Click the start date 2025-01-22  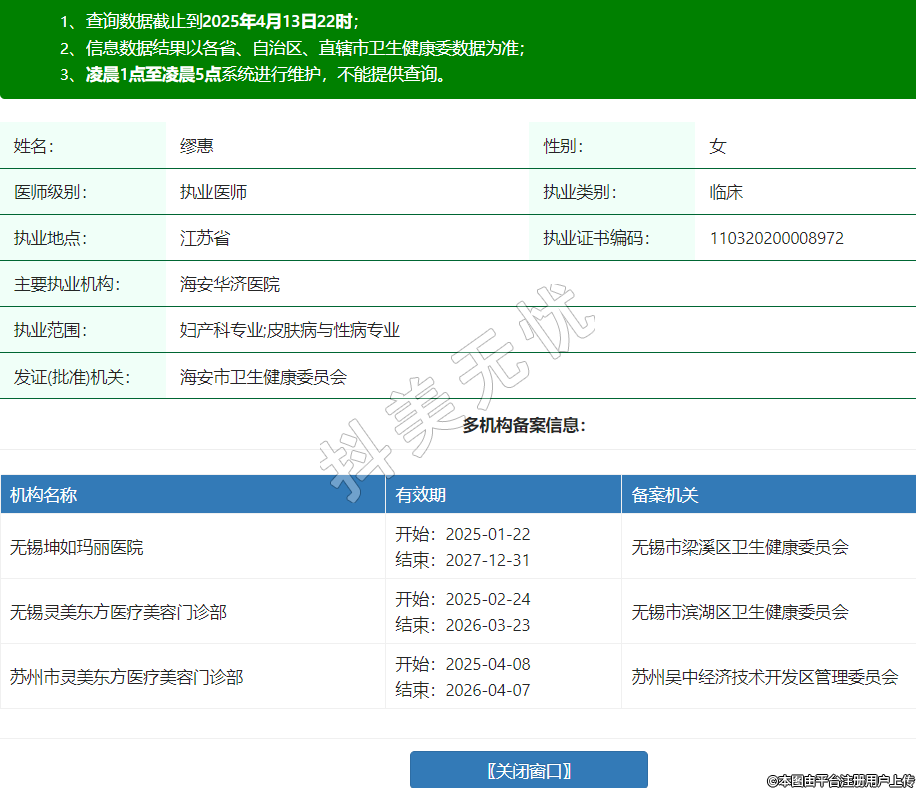[x=488, y=534]
